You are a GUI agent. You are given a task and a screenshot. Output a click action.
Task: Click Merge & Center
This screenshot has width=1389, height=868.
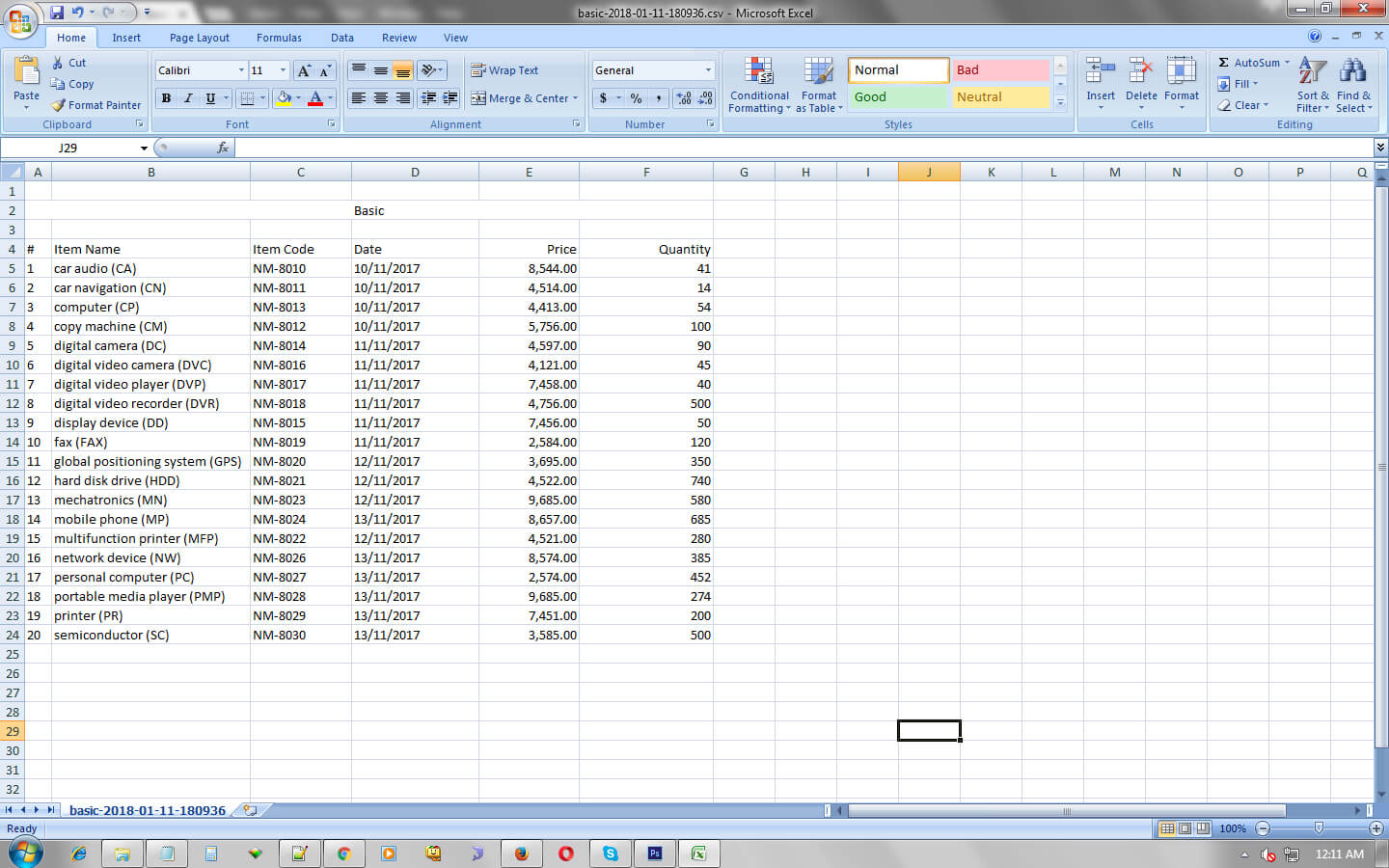(x=519, y=98)
